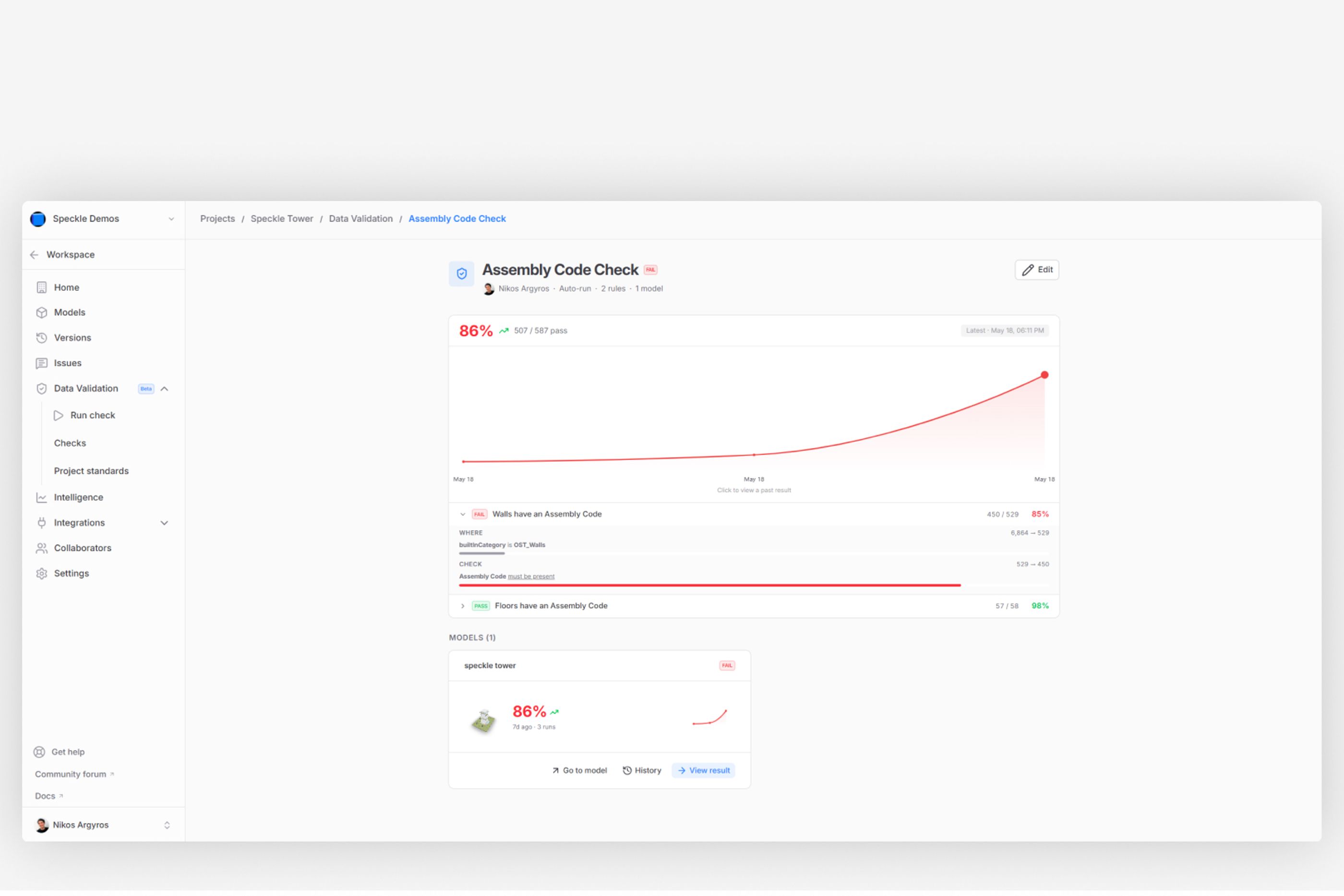1344x896 pixels.
Task: Click the Get help lifebuoy icon
Action: point(39,752)
